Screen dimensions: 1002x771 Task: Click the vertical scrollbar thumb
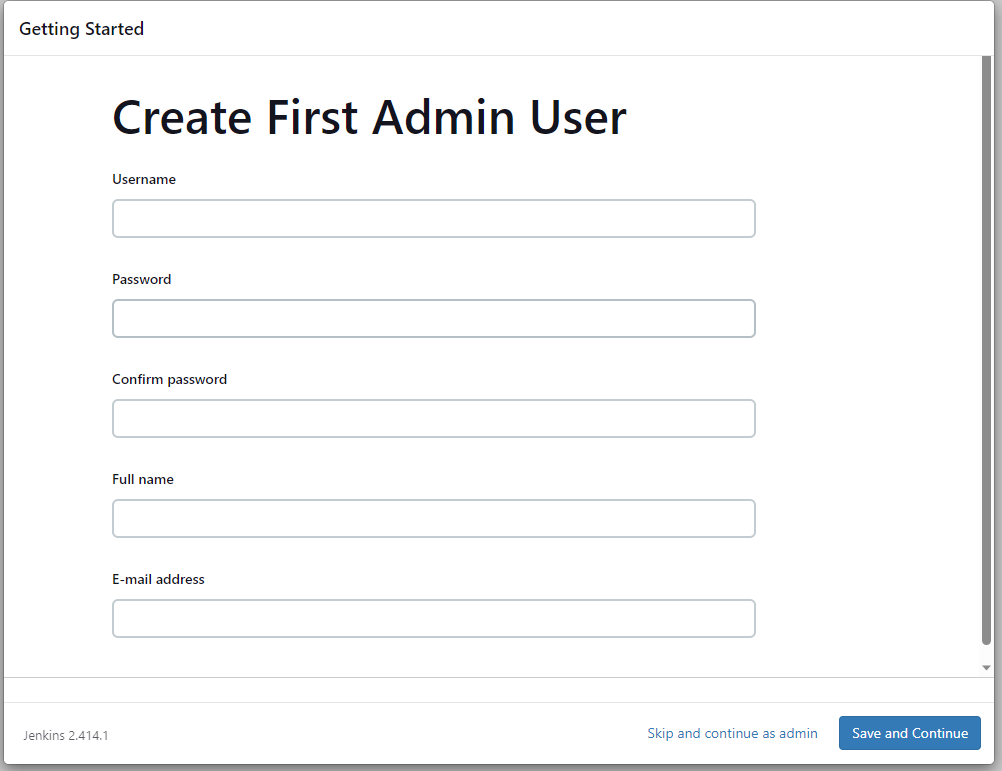(x=986, y=350)
